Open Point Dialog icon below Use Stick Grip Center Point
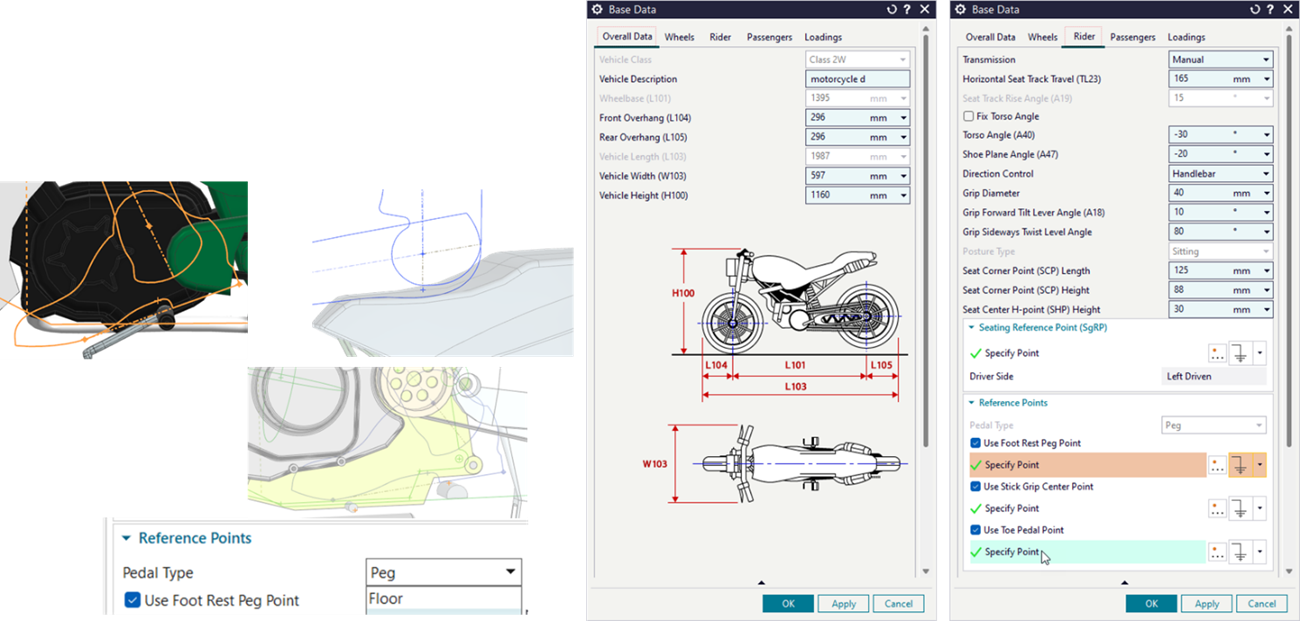The image size is (1300, 621). coord(1217,508)
